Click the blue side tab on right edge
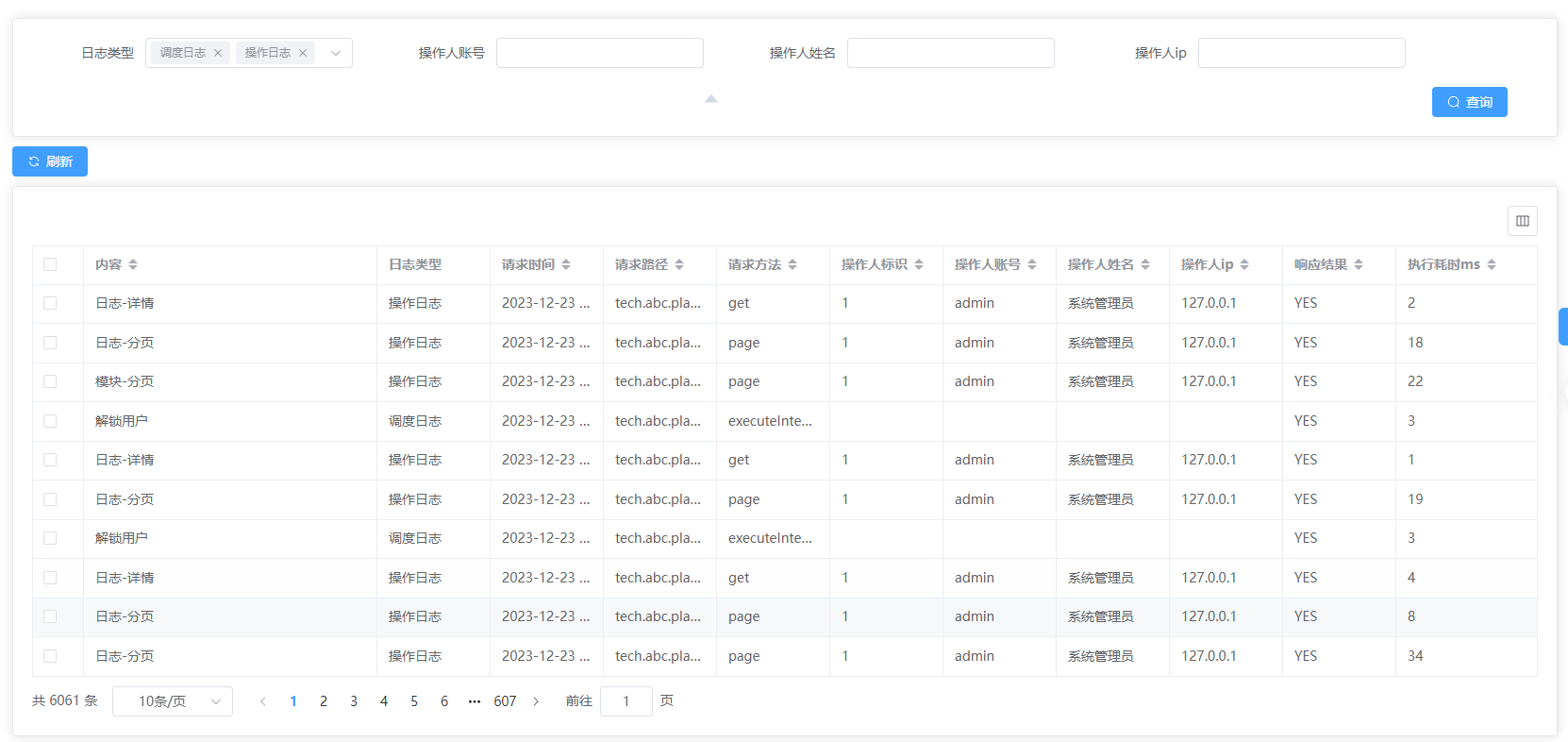 point(1563,327)
